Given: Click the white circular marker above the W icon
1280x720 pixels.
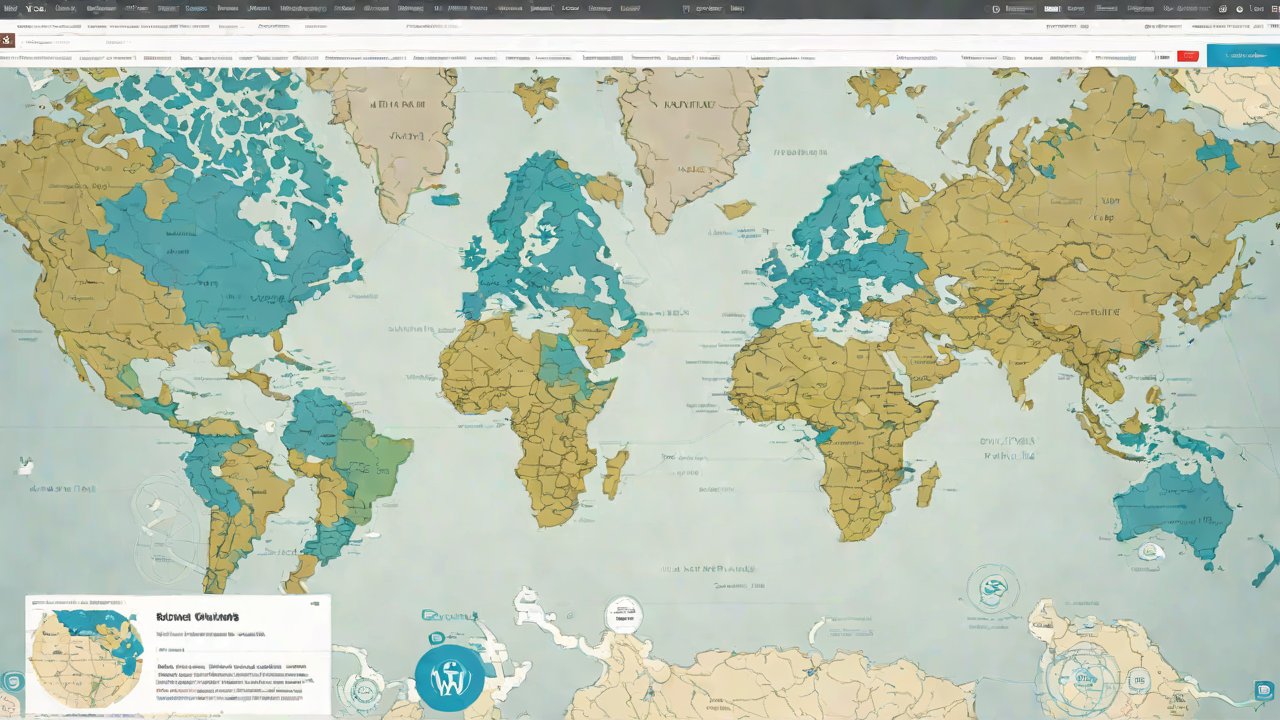Looking at the screenshot, I should tap(623, 615).
